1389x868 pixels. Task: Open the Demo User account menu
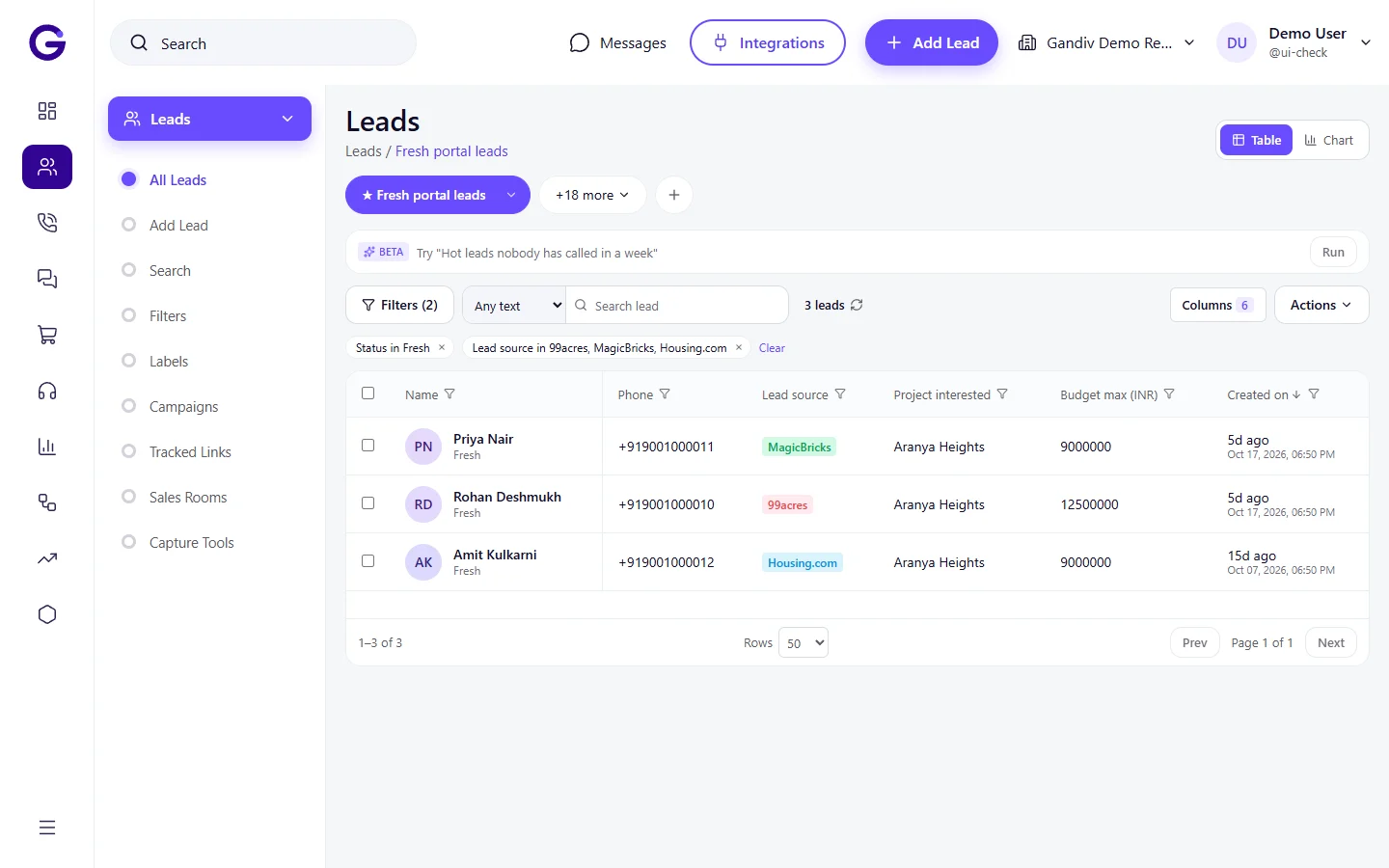[x=1294, y=42]
